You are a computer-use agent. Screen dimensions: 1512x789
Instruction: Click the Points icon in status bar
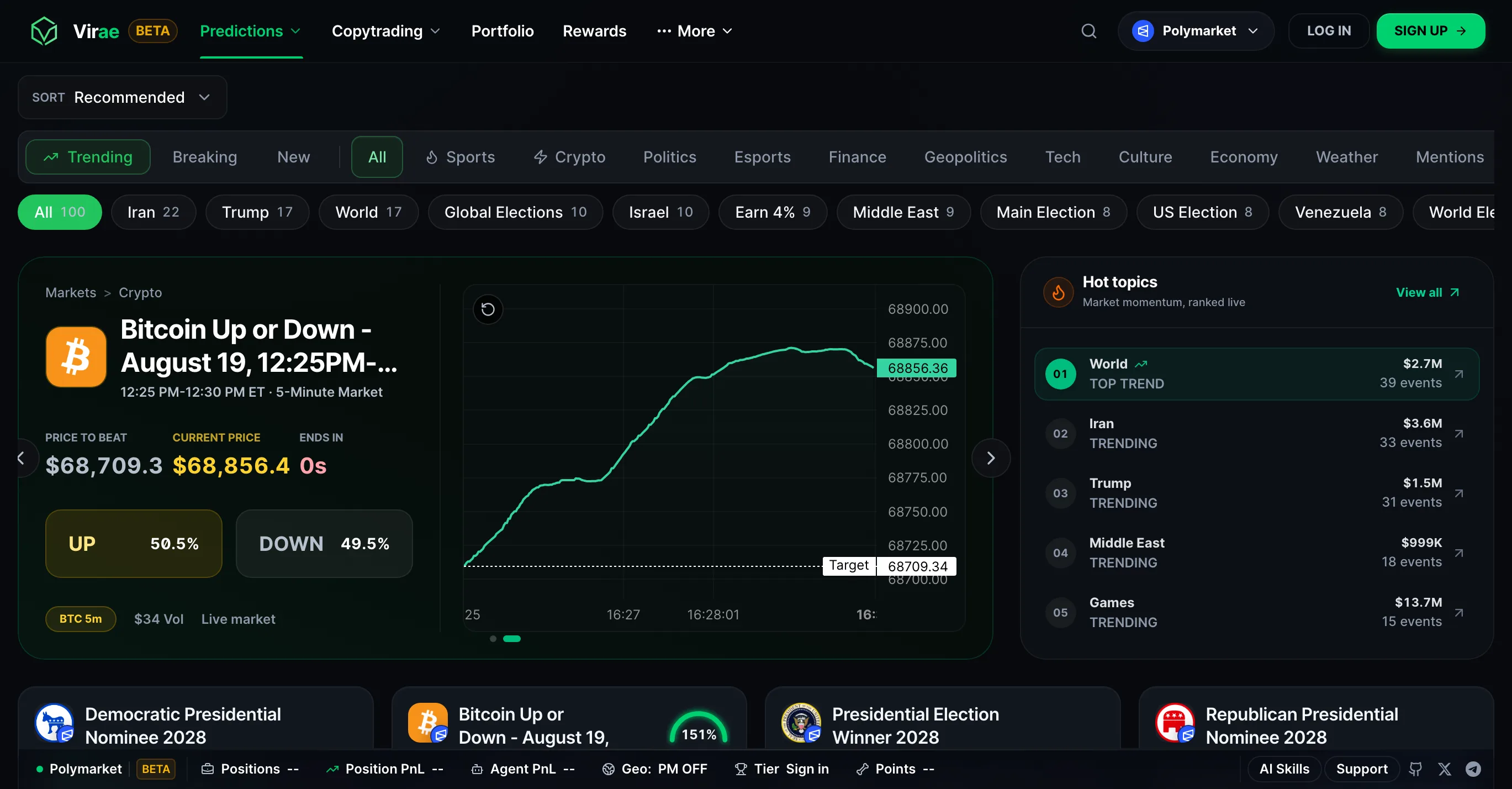(x=862, y=769)
